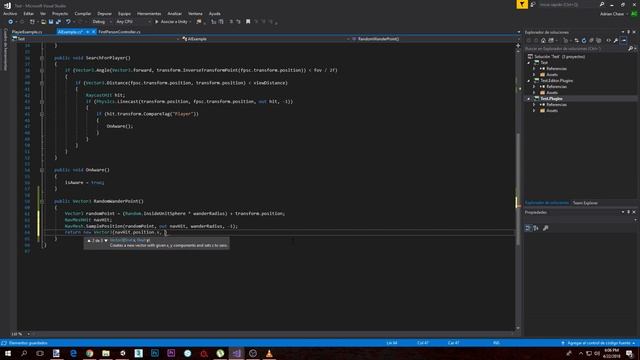Click the Save All icon in toolbar
Image resolution: width=640 pixels, height=360 pixels.
coord(58,22)
